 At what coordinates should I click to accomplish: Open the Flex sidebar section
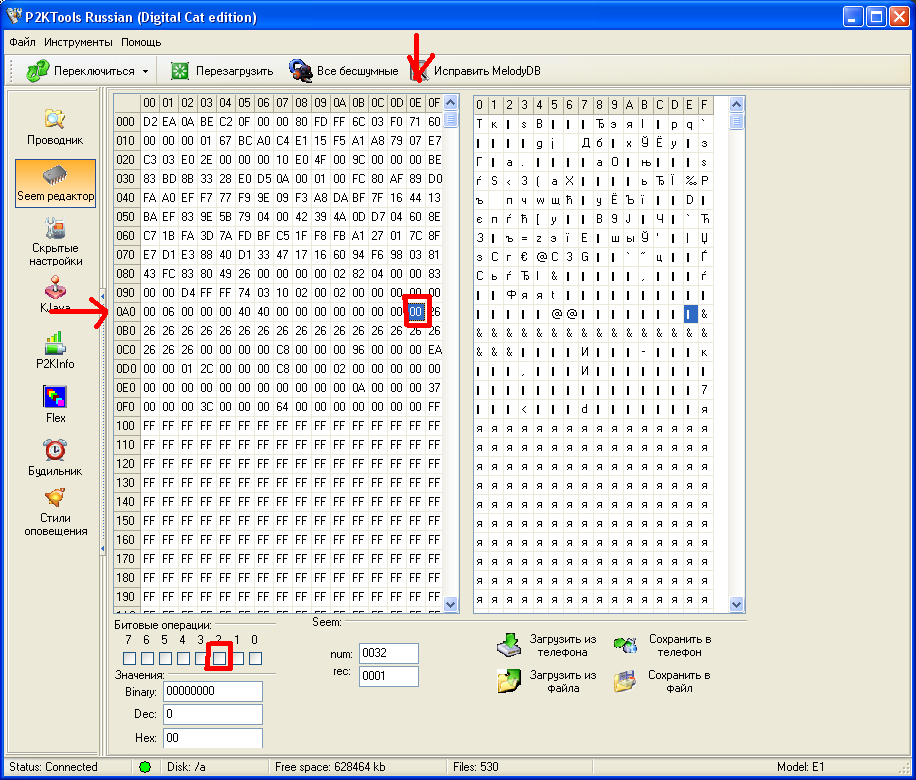tap(55, 404)
